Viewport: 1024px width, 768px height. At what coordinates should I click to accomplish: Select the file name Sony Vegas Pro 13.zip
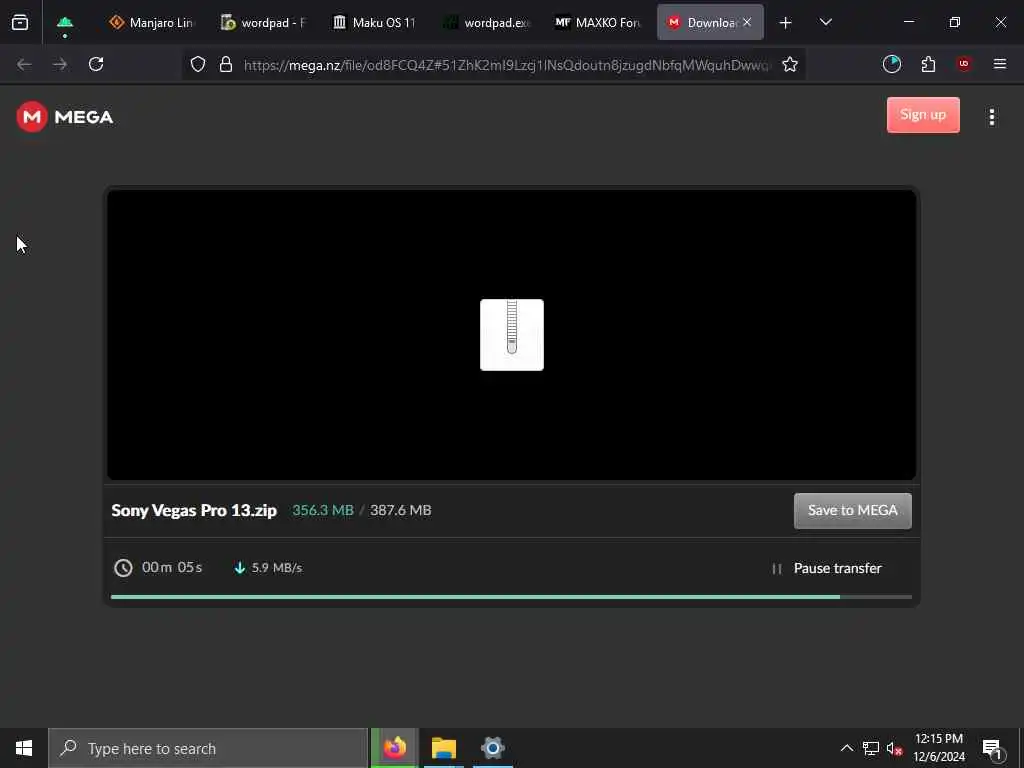(194, 510)
